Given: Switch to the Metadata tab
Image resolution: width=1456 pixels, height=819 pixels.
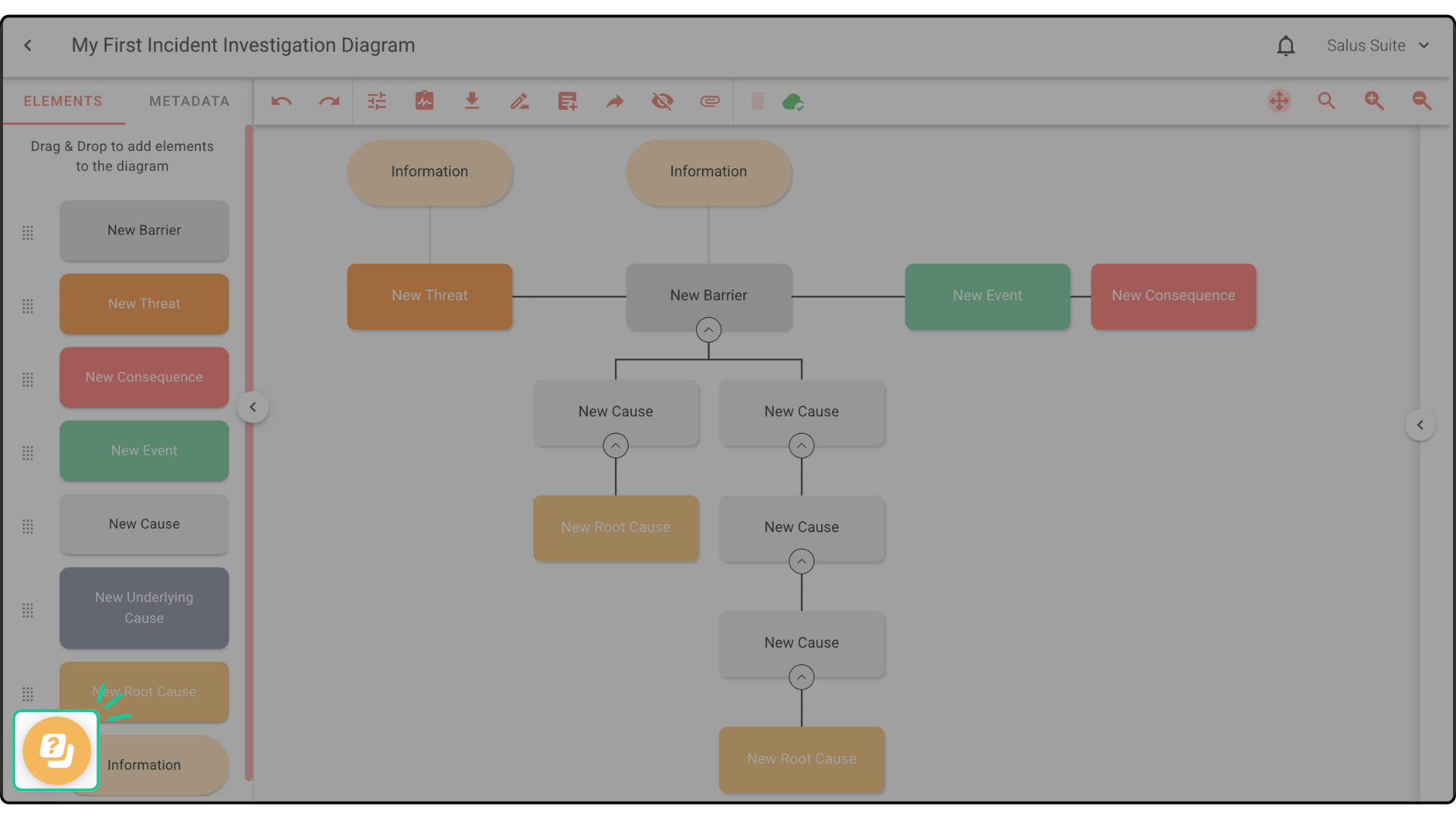Looking at the screenshot, I should pyautogui.click(x=189, y=101).
